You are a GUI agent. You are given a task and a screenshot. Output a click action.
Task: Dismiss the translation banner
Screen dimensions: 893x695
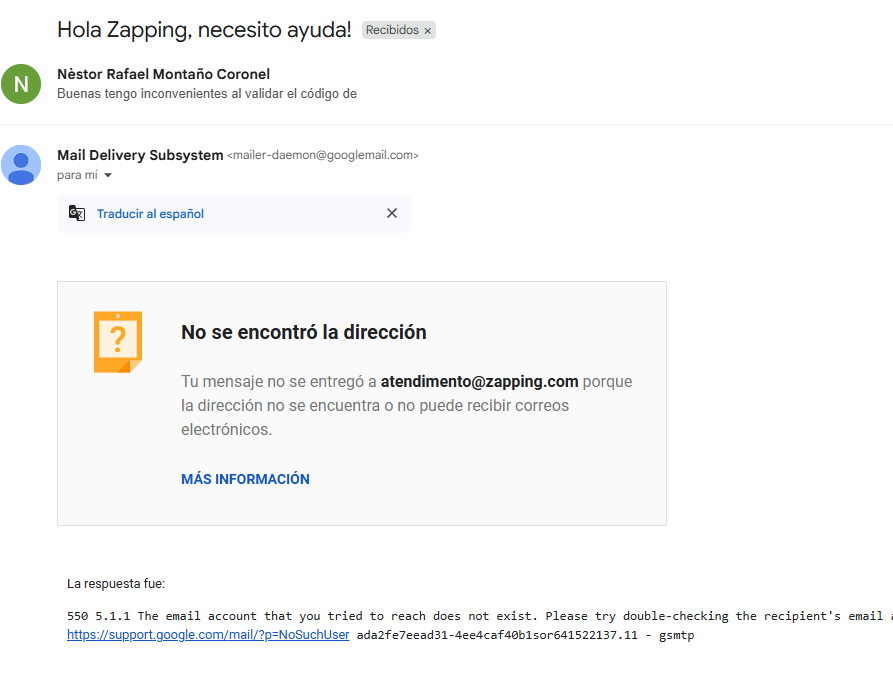point(392,213)
